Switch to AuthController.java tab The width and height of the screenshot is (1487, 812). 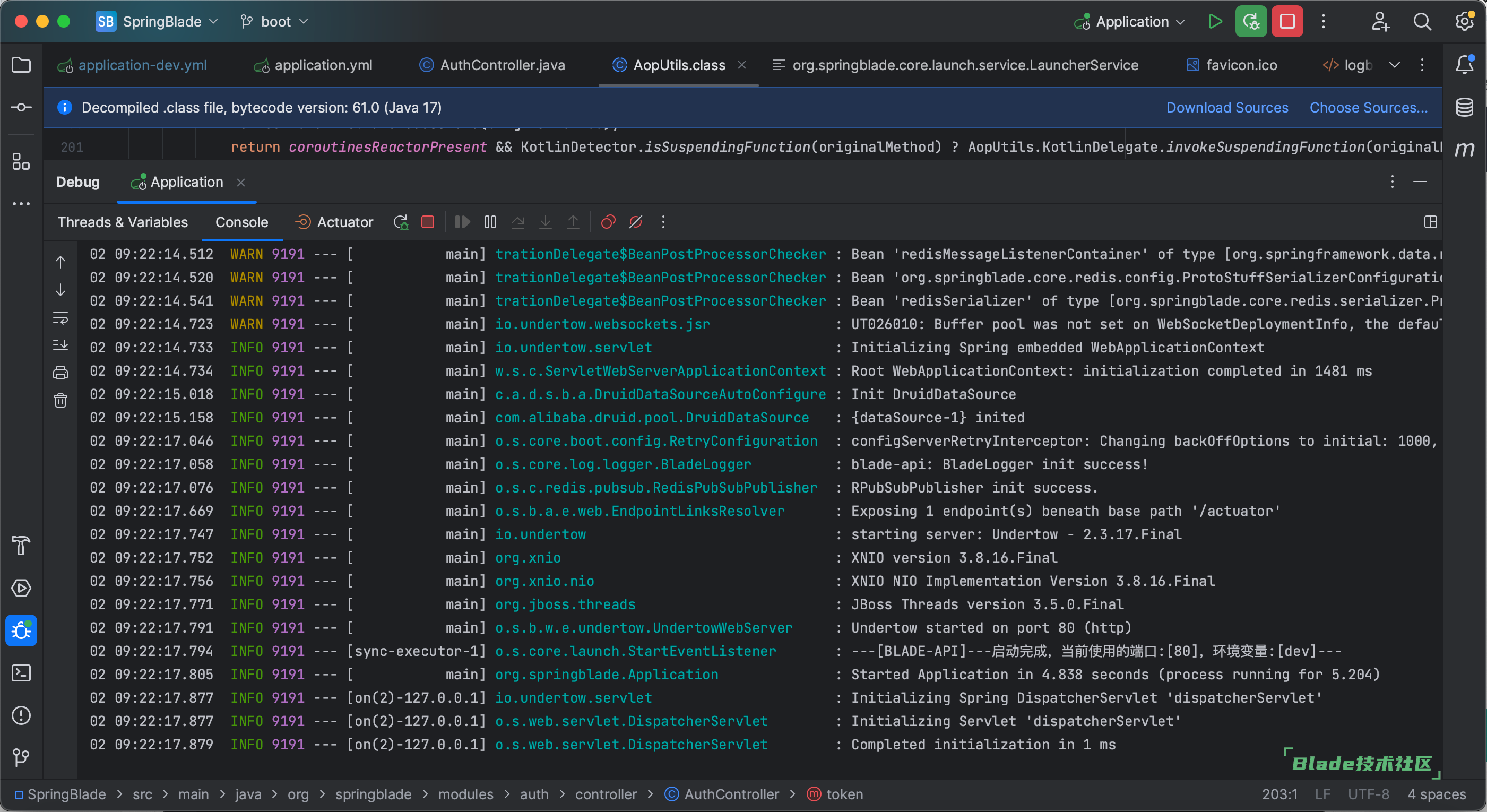pyautogui.click(x=492, y=65)
